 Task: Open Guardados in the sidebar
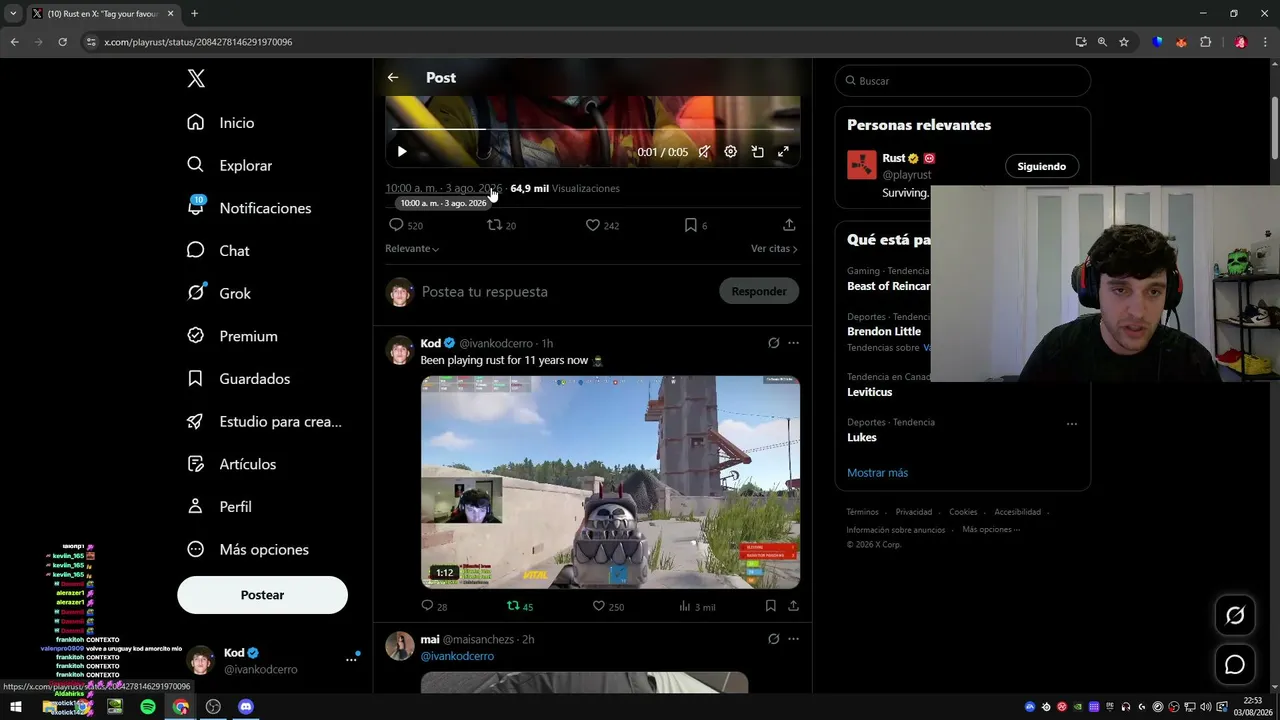tap(238, 379)
